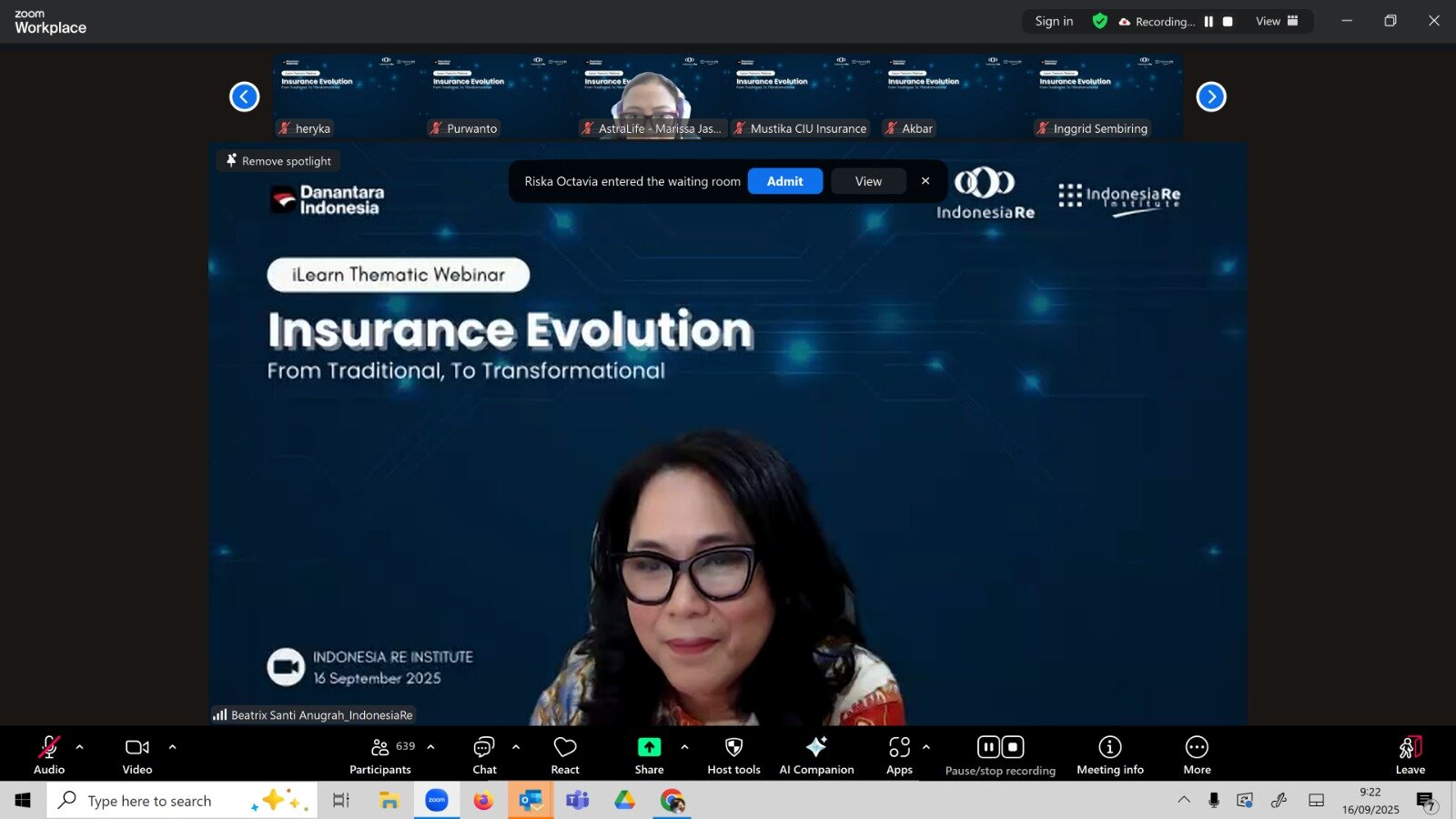Open Firefox from the Windows taskbar

pyautogui.click(x=483, y=801)
